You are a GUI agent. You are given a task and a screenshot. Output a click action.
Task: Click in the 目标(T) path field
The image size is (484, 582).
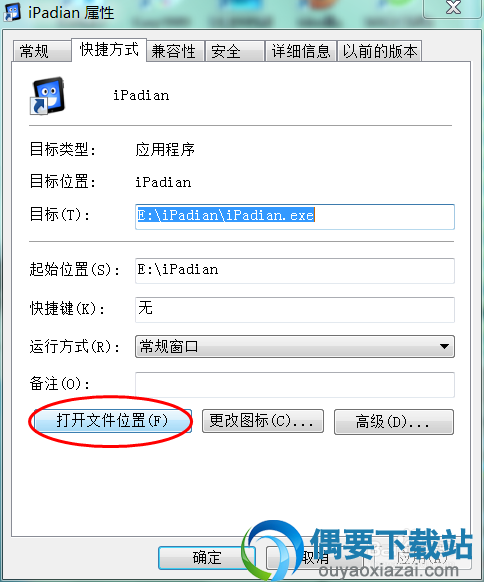[295, 217]
